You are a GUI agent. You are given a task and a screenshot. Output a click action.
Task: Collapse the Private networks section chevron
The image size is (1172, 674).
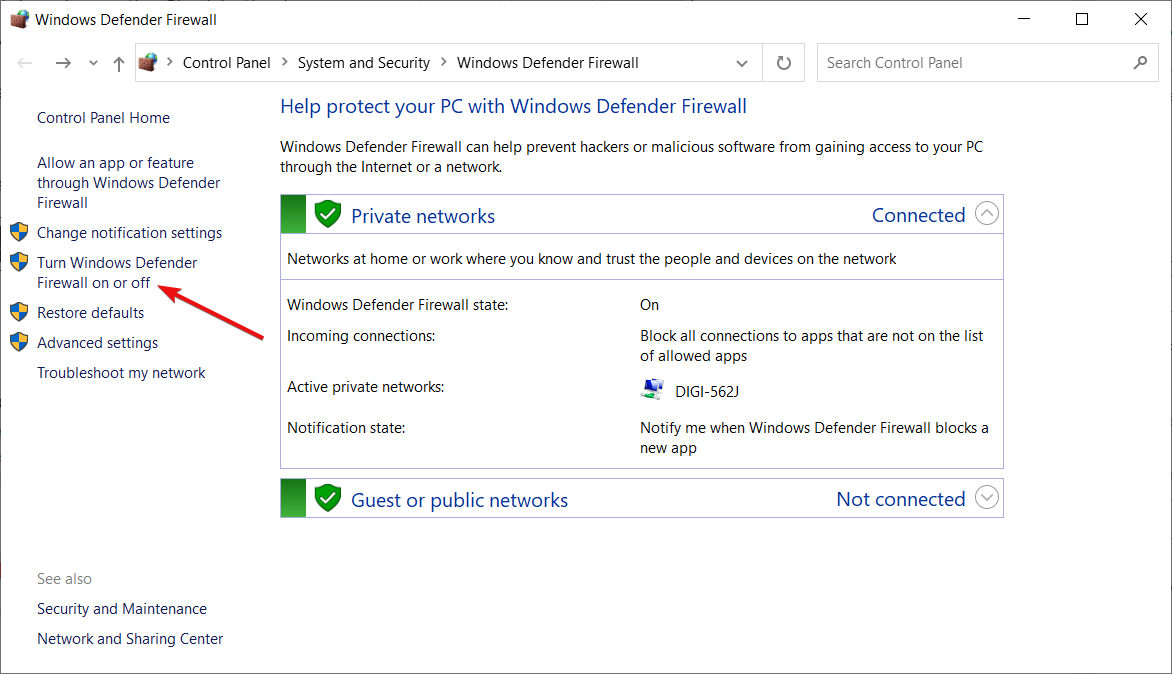coord(987,214)
